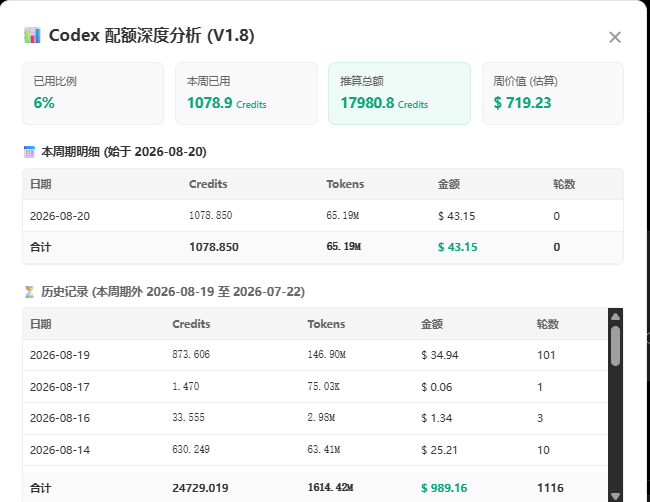Click the calendar icon beside 本周期明细

29,152
